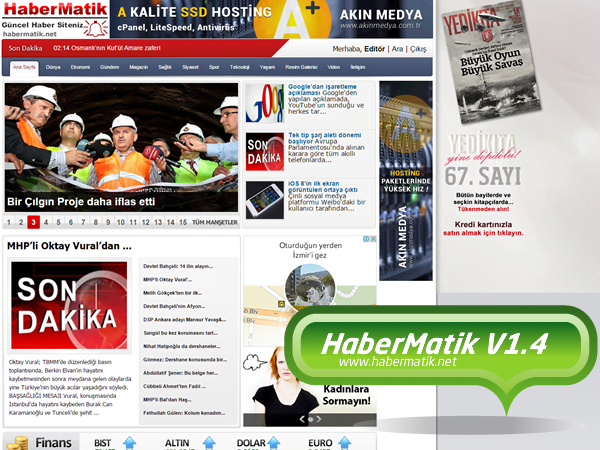Select the Yaşam menu

pyautogui.click(x=267, y=67)
